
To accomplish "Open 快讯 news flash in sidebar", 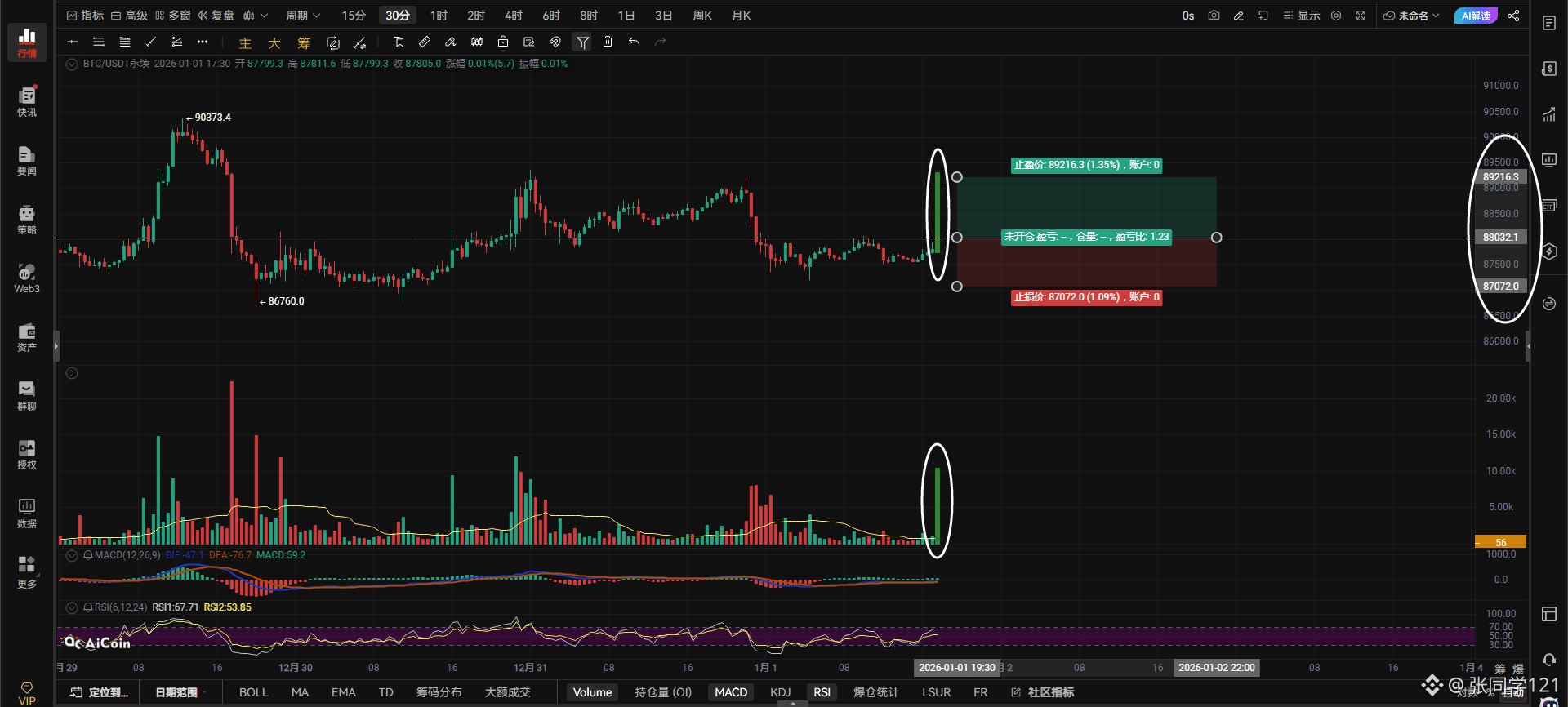I will [x=27, y=102].
